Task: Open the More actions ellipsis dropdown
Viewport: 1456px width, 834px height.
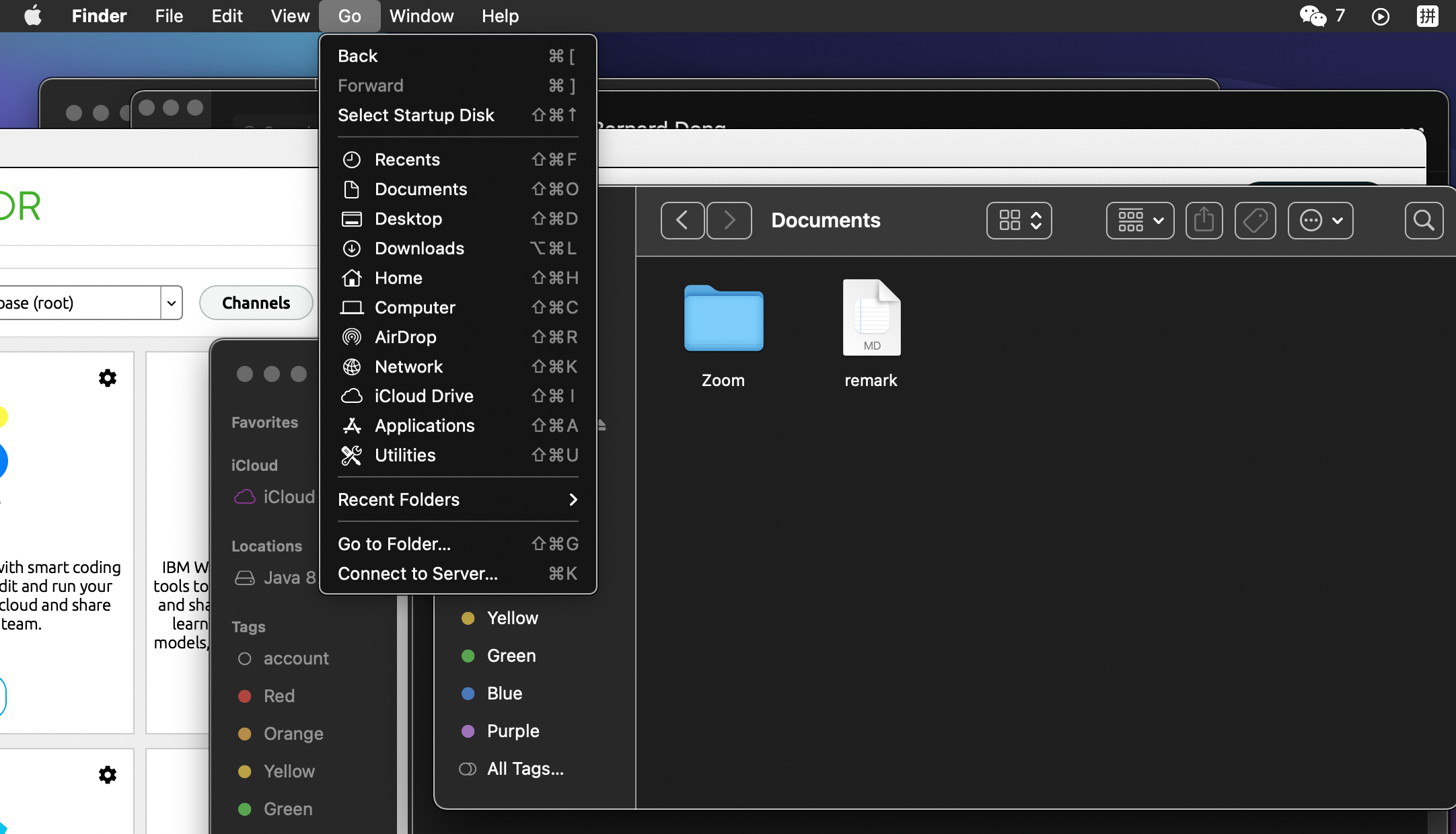Action: coord(1321,220)
